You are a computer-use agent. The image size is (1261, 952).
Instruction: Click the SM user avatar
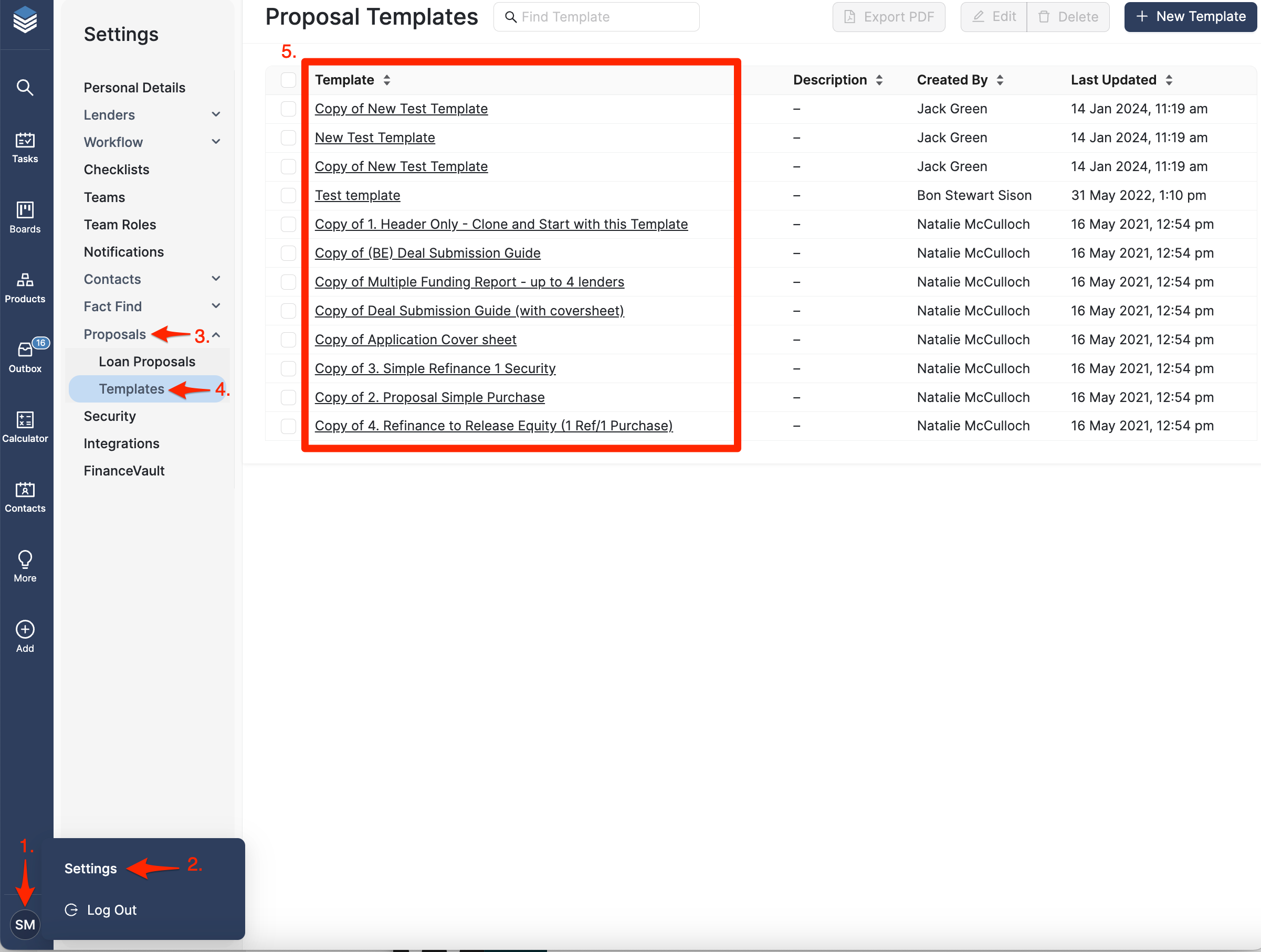pyautogui.click(x=25, y=924)
